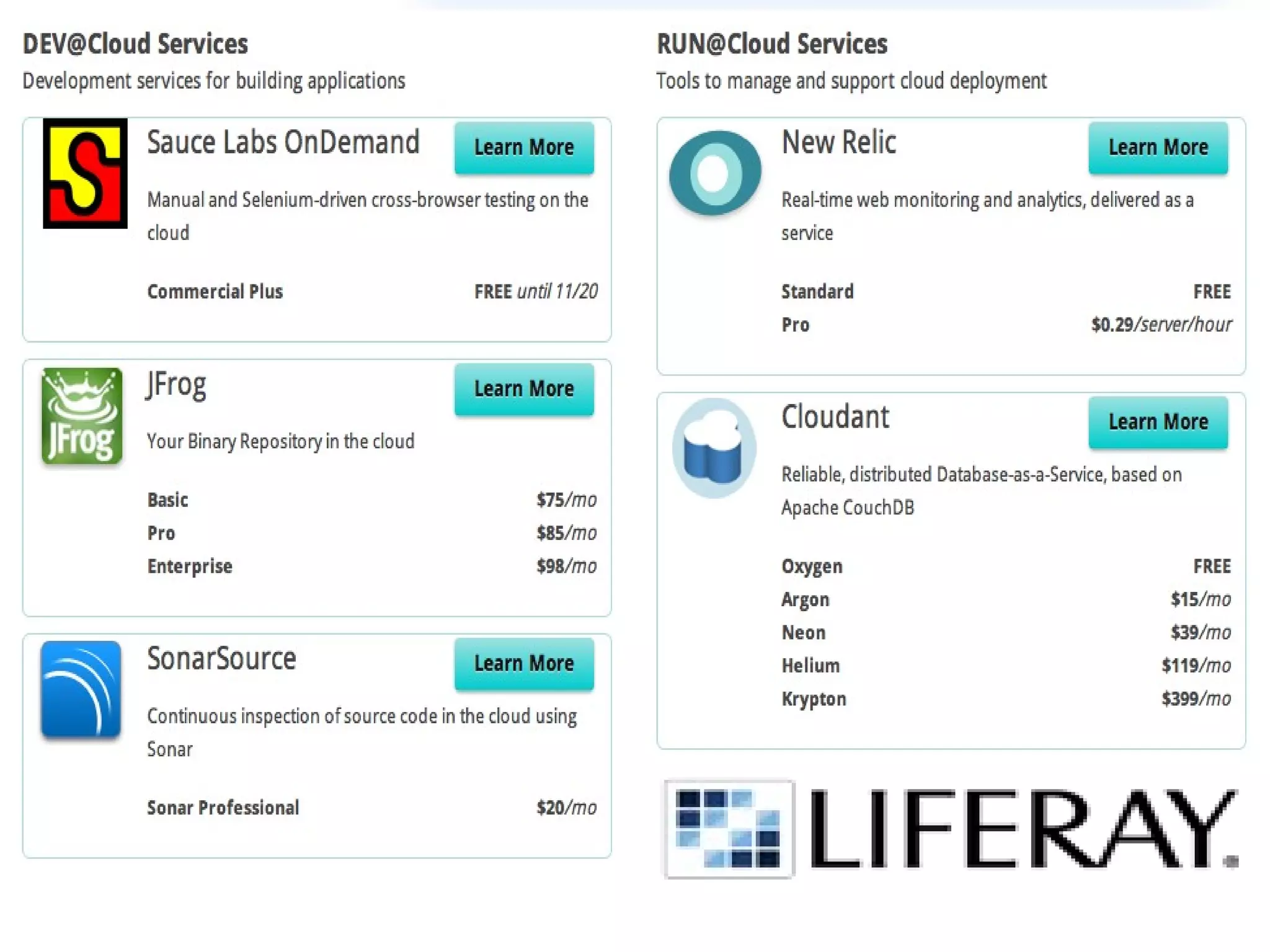This screenshot has height=952, width=1270.
Task: Select the Krypton plan label
Action: point(814,699)
